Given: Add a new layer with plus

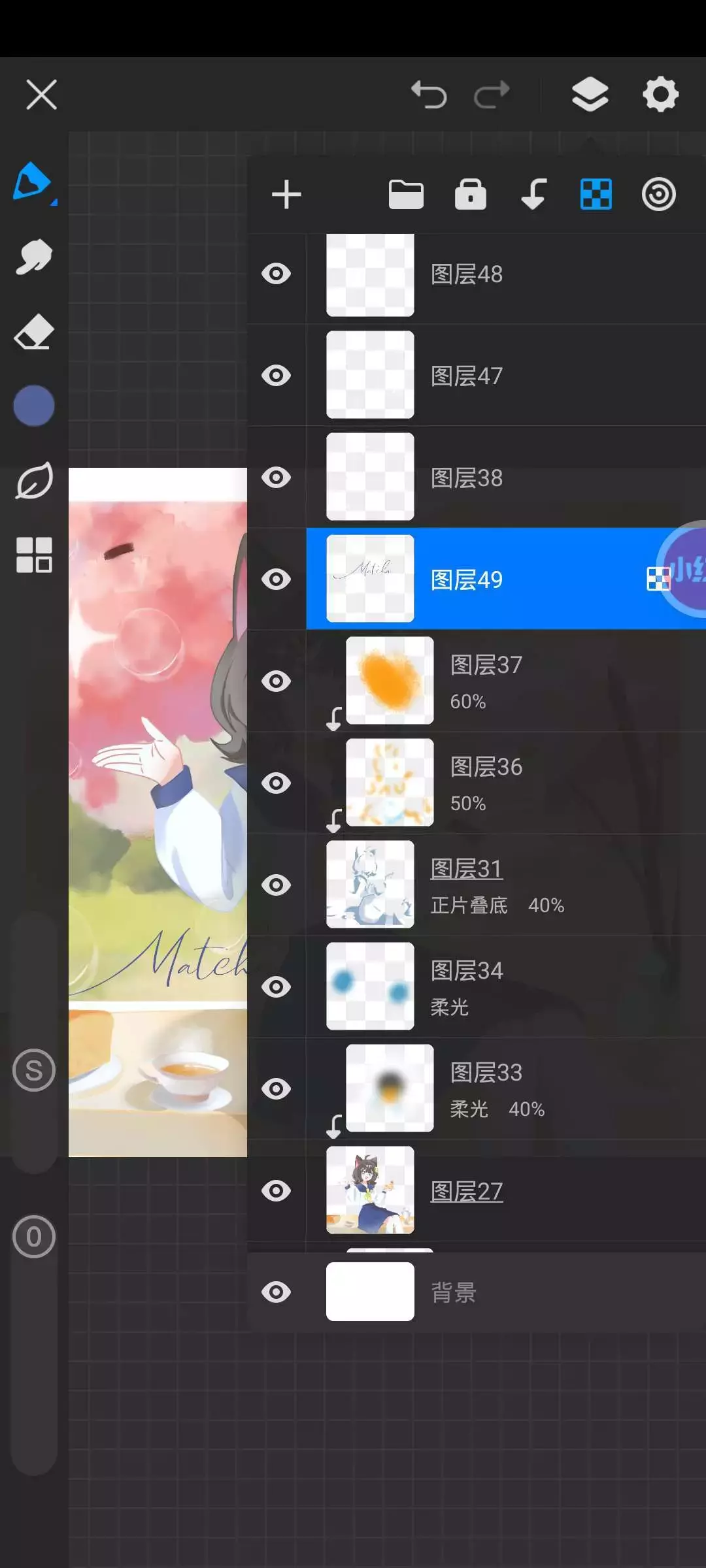Looking at the screenshot, I should click(x=286, y=195).
